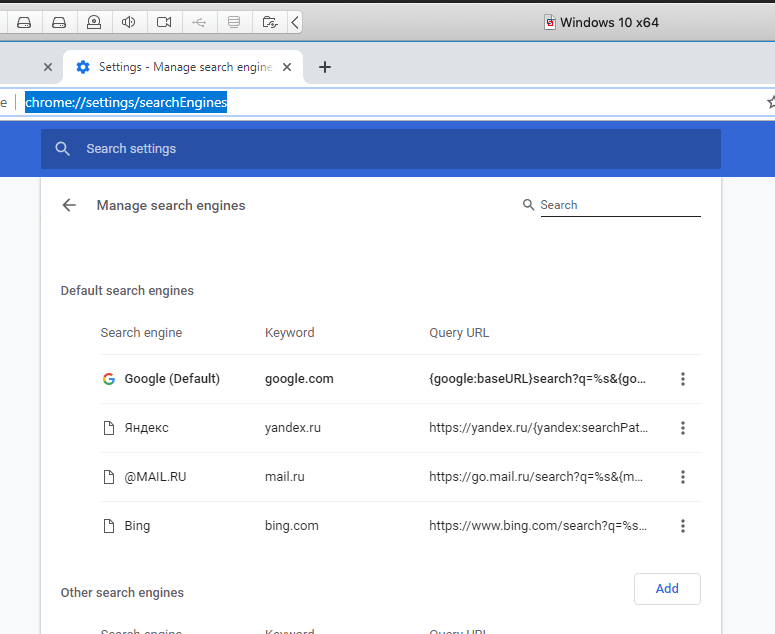Image resolution: width=775 pixels, height=634 pixels.
Task: Select the chrome://settings/searchEngines address bar
Action: pos(126,101)
